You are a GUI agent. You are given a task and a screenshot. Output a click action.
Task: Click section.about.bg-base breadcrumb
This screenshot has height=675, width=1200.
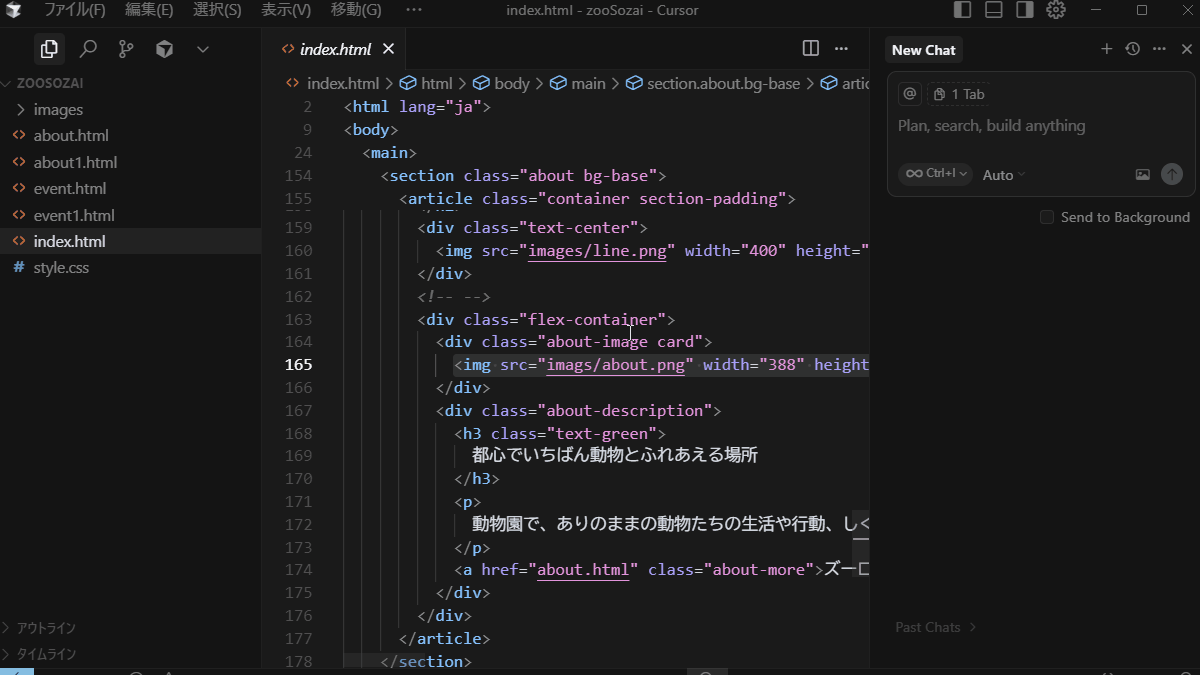pyautogui.click(x=714, y=83)
